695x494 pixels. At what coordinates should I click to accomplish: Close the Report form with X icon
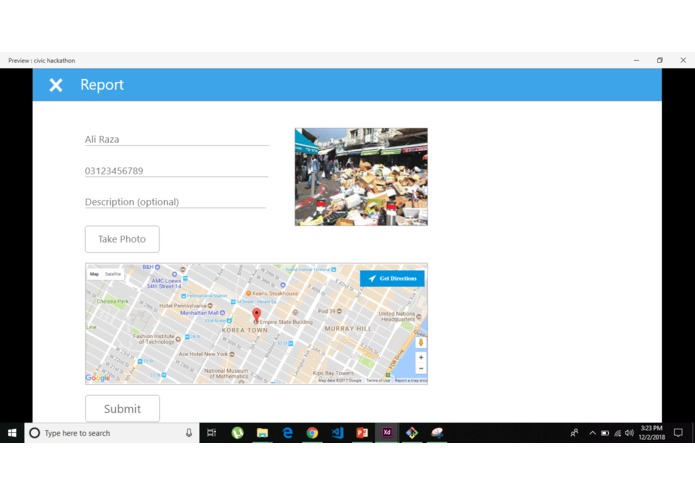click(x=56, y=85)
